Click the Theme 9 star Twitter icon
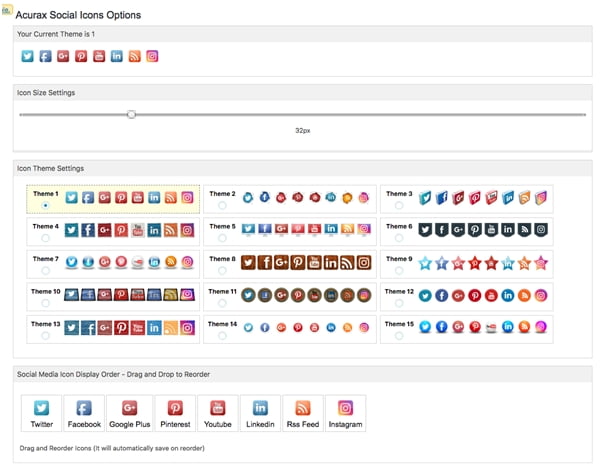 coord(425,263)
